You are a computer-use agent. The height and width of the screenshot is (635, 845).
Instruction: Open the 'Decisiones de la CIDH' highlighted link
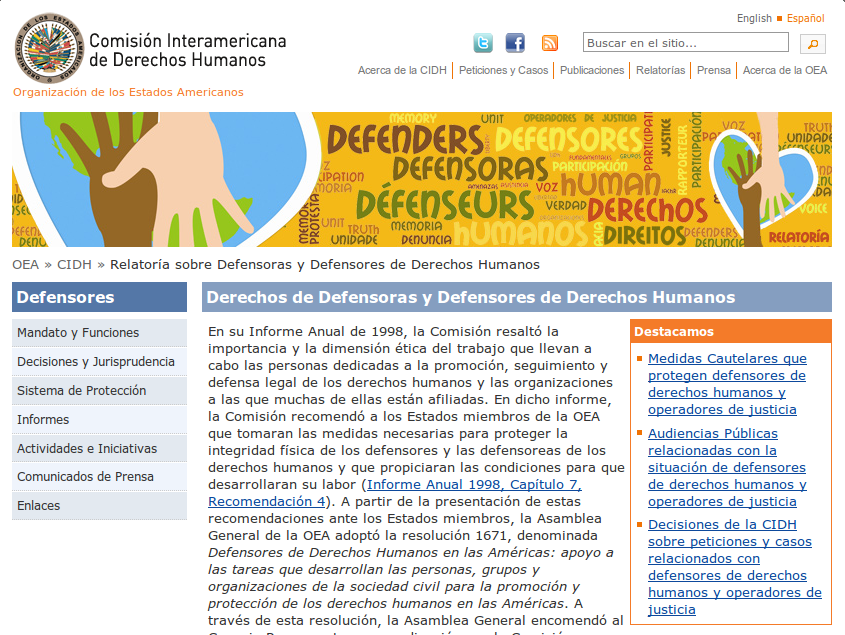pos(735,567)
